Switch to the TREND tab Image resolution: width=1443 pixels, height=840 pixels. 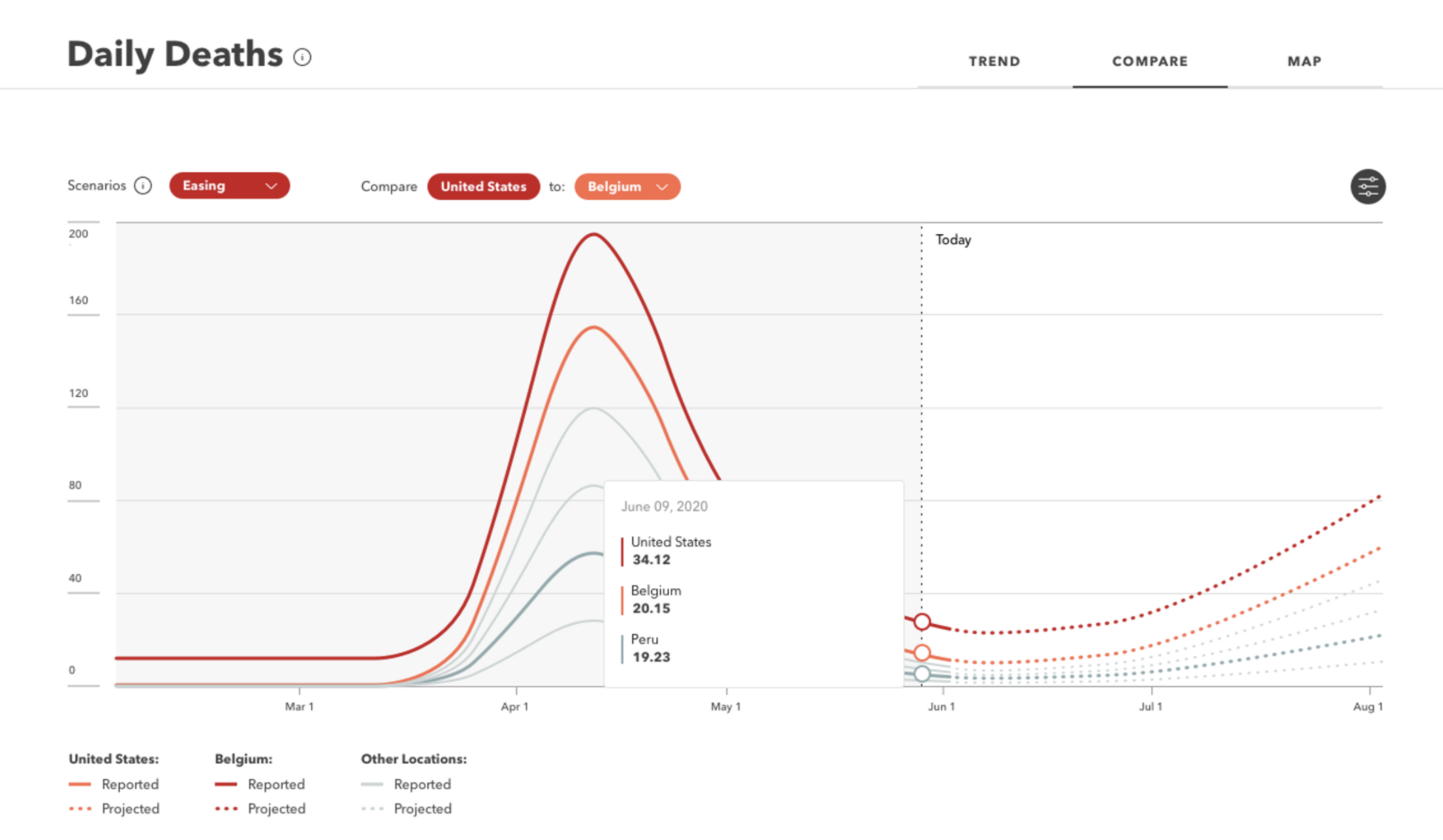point(994,61)
